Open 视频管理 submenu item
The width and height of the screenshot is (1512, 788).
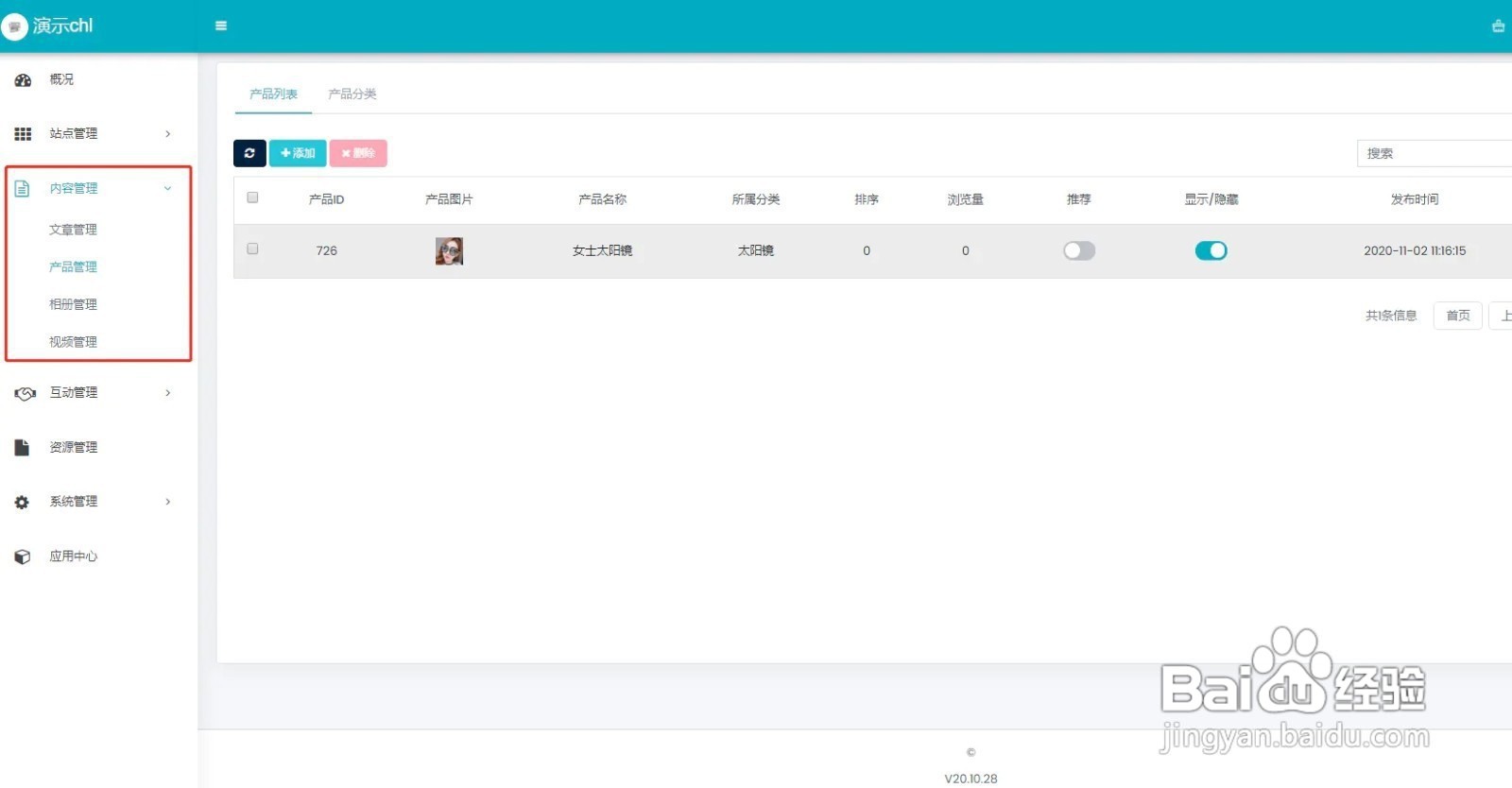pyautogui.click(x=73, y=342)
